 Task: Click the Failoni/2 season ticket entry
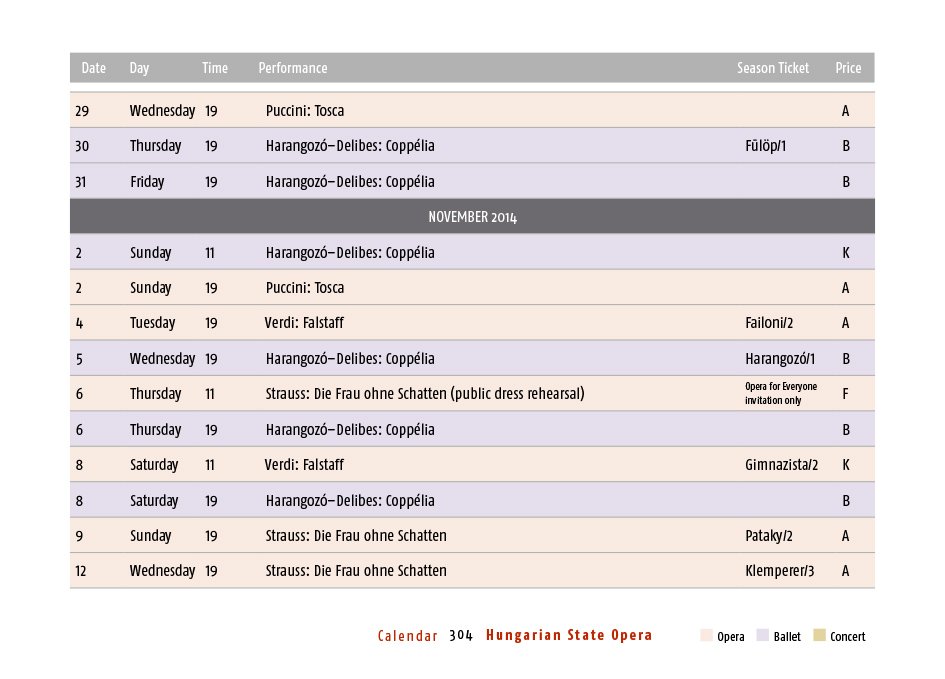click(x=769, y=323)
